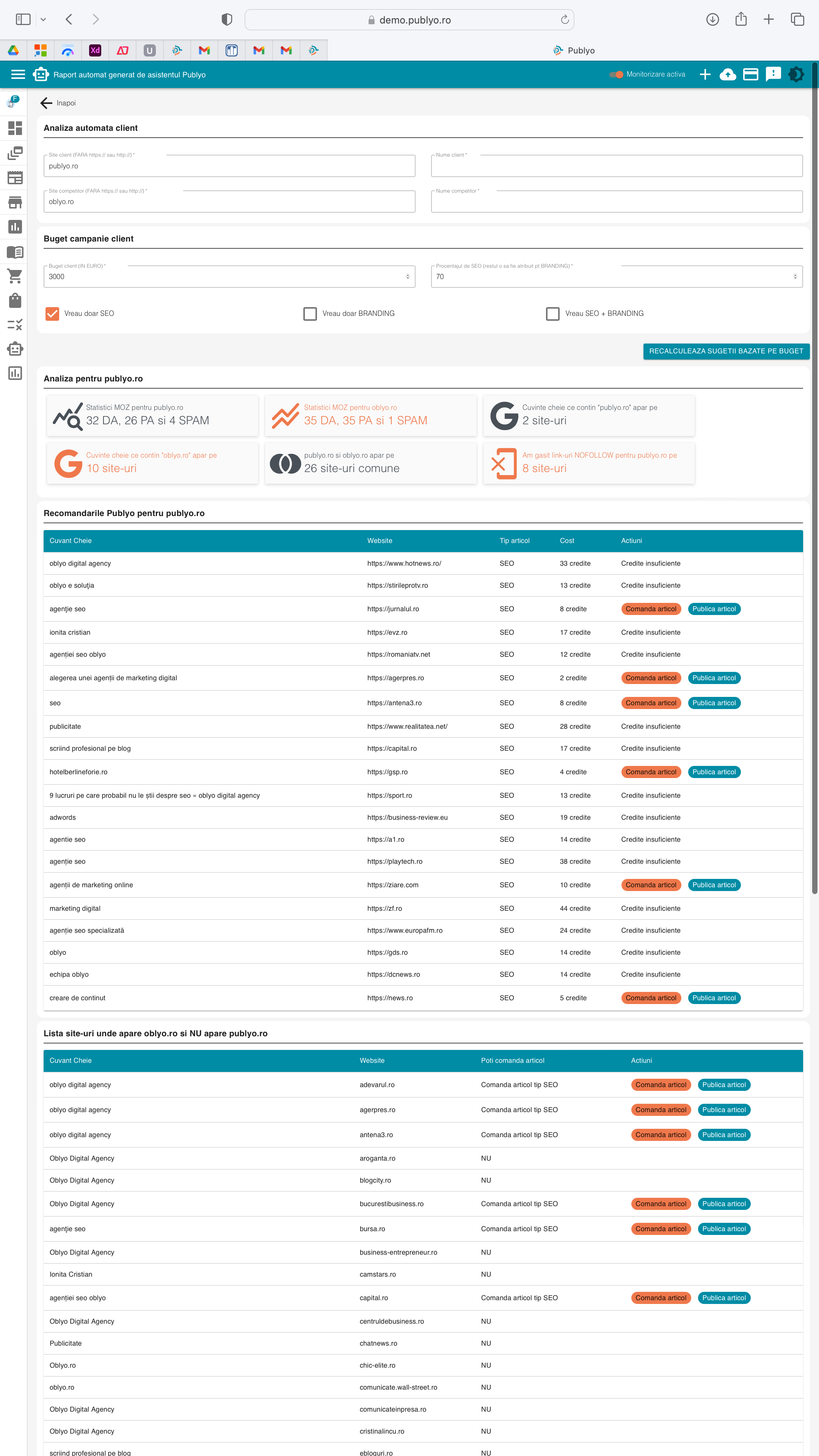Click the 26 site-uri comune card
Image resolution: width=819 pixels, height=1456 pixels.
pos(371,463)
